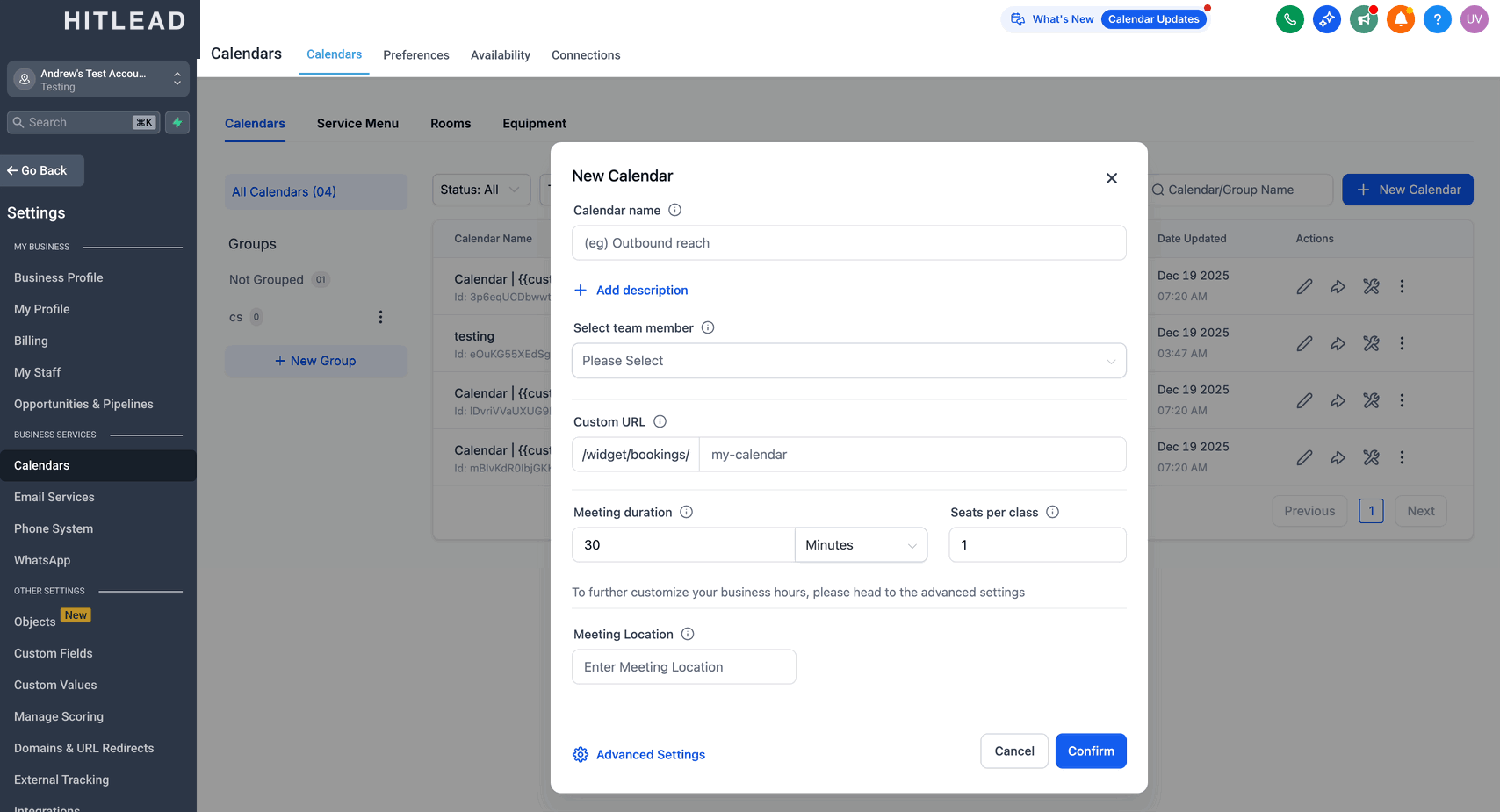Click the Advanced Settings gear icon
This screenshot has height=812, width=1500.
(581, 754)
